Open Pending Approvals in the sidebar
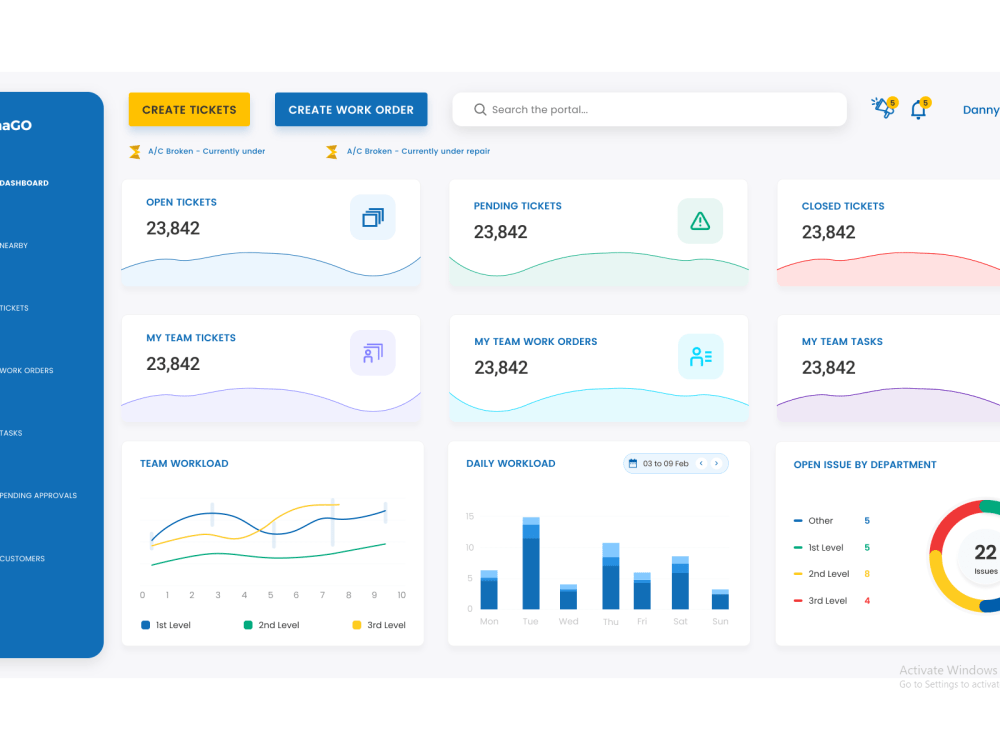Image resolution: width=1000 pixels, height=750 pixels. click(x=38, y=496)
